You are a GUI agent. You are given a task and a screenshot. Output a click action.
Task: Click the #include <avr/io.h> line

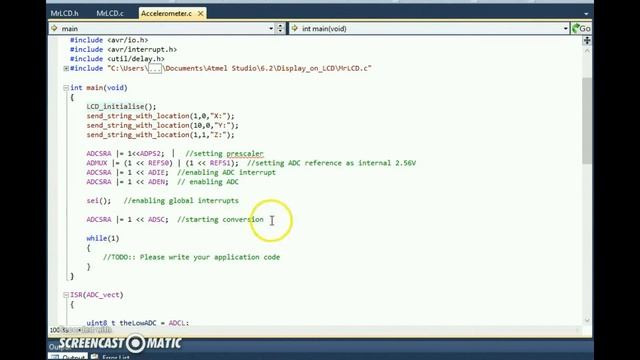pos(109,40)
